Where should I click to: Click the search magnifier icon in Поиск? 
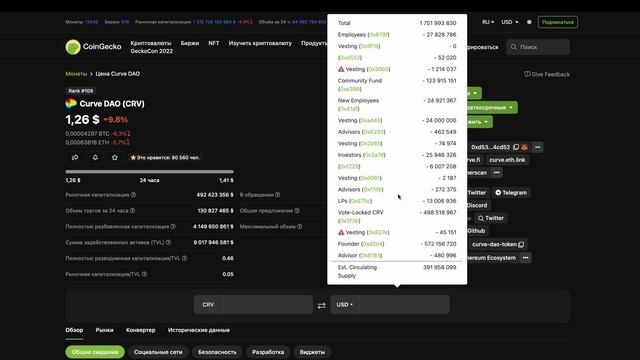(513, 47)
